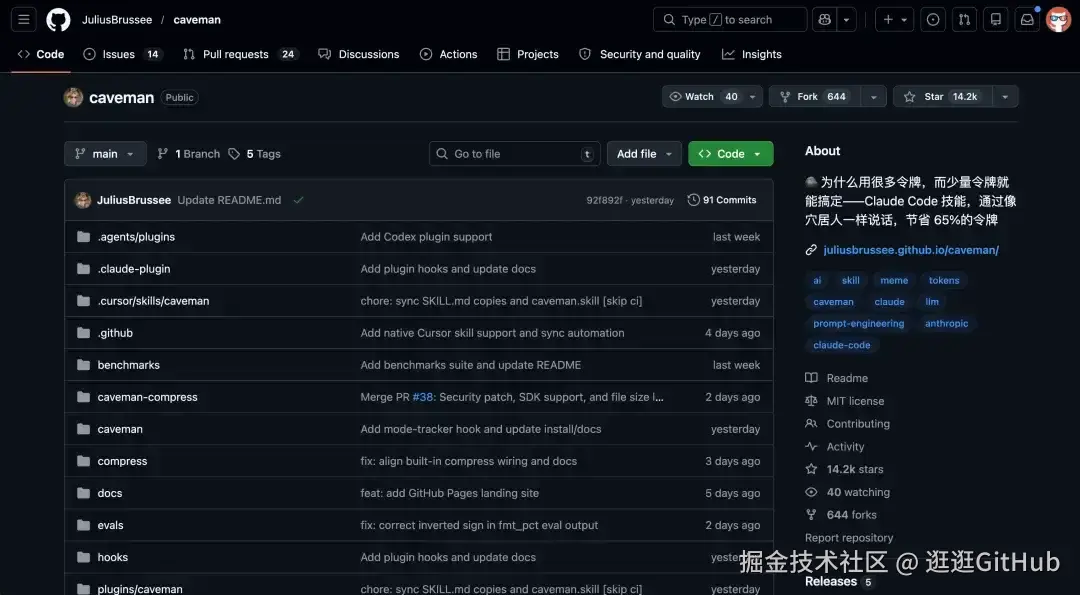This screenshot has width=1080, height=595.
Task: Open the 1 Branch link
Action: 189,154
